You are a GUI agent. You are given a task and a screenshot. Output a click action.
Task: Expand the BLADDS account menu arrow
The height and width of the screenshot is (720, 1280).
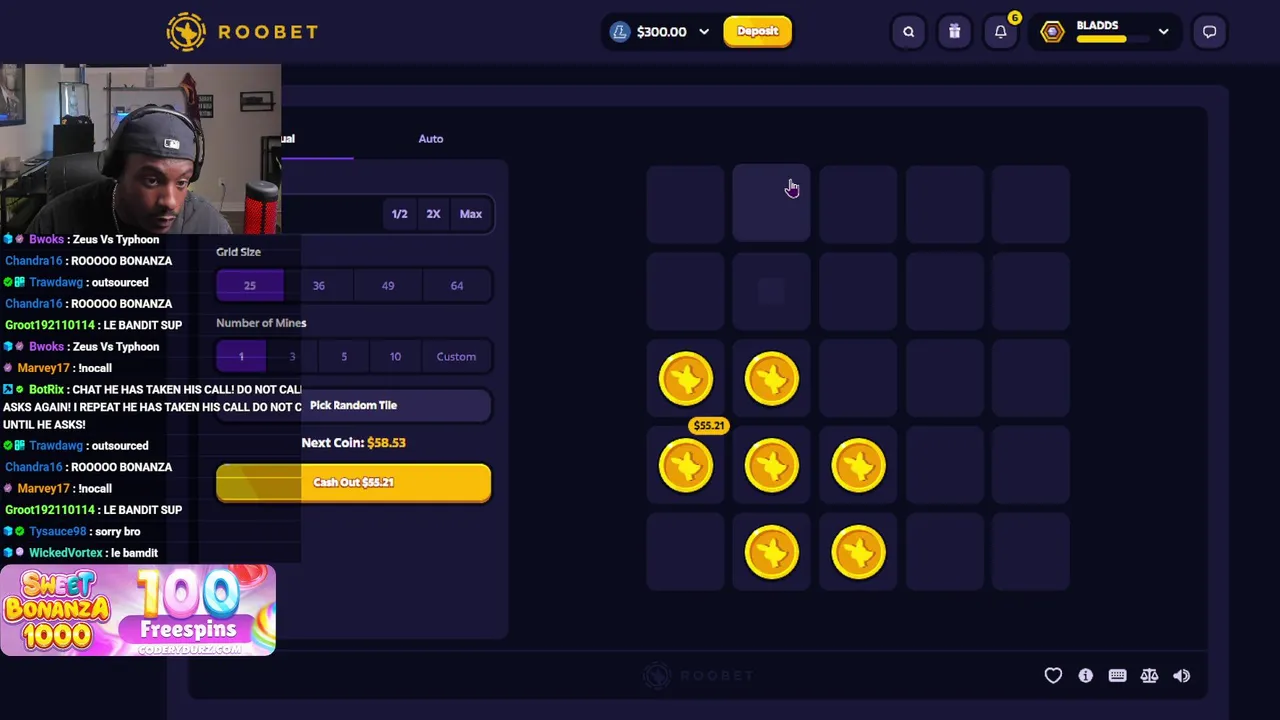click(x=1163, y=32)
